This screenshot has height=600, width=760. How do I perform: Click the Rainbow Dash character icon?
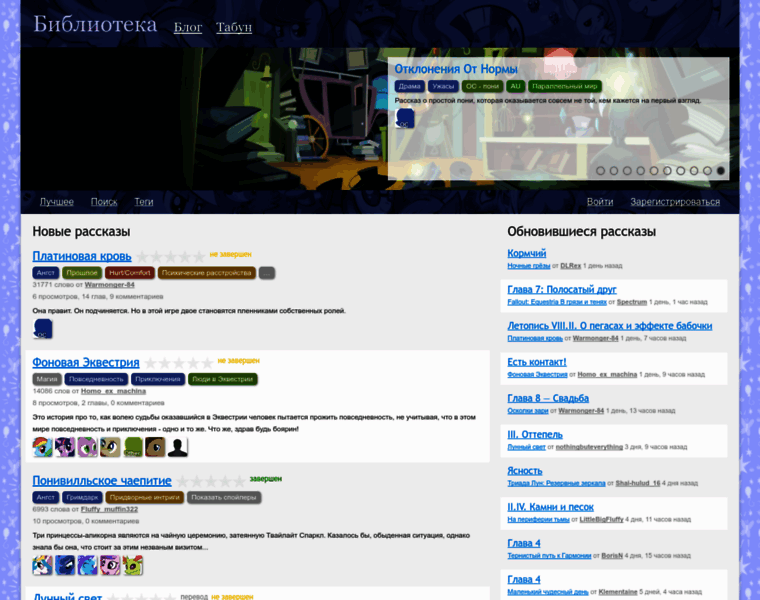click(42, 447)
